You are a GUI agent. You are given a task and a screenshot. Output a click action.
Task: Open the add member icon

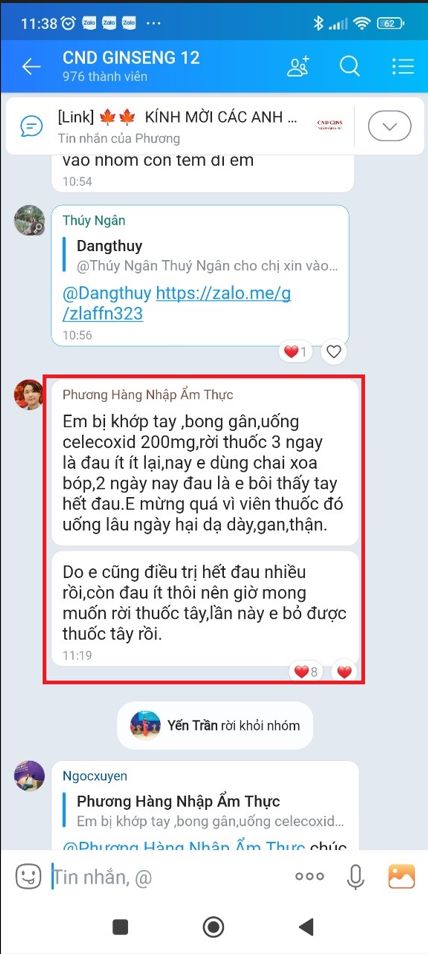click(x=298, y=66)
